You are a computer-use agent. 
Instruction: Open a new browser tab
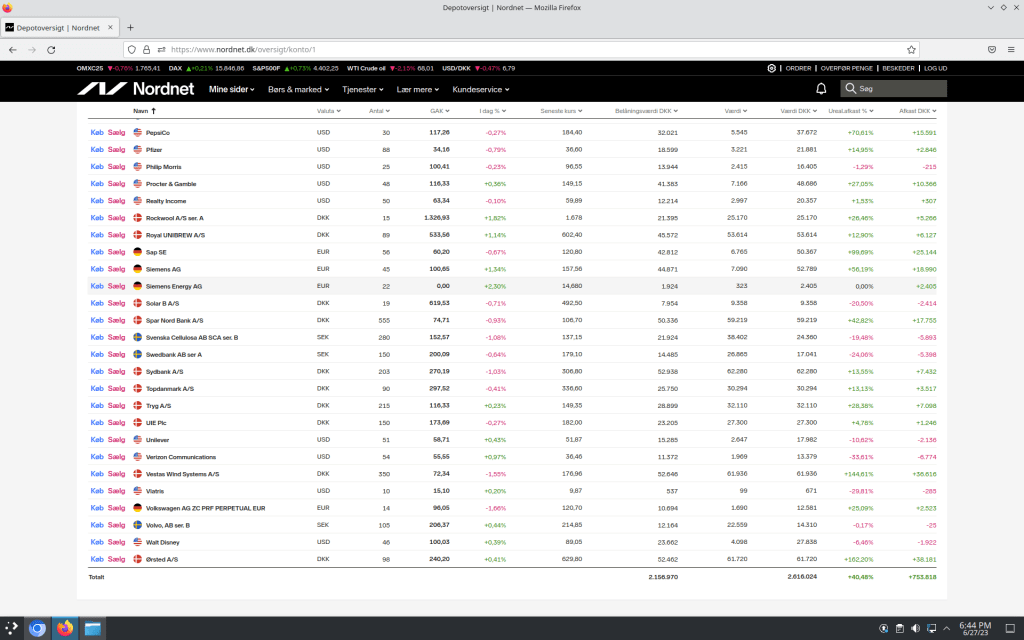pos(130,27)
